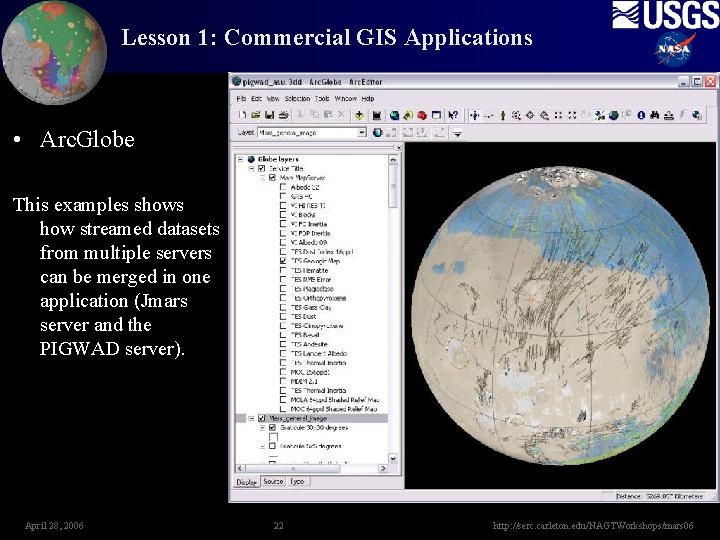Click the Print icon in toolbar
The image size is (720, 540).
point(284,115)
